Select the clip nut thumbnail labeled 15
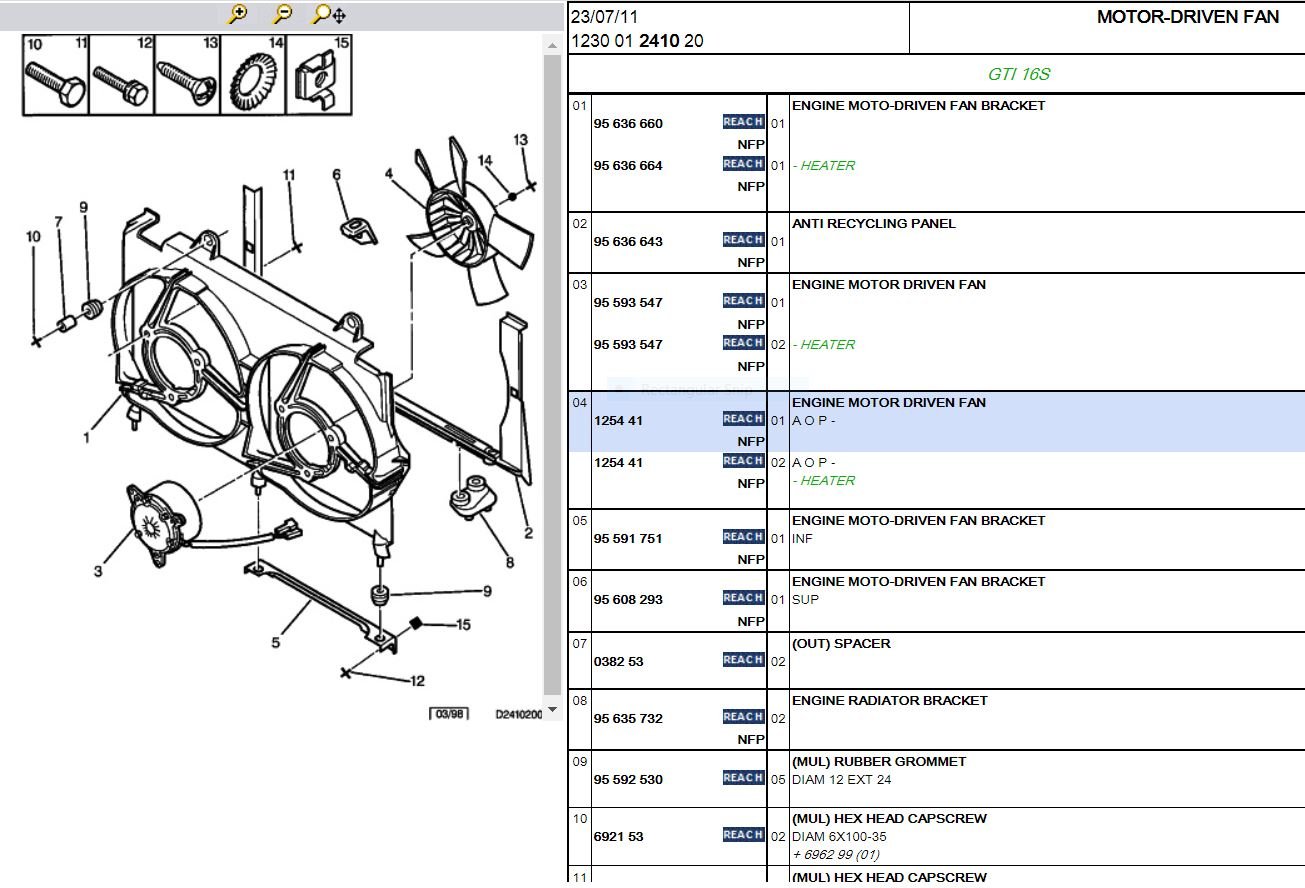This screenshot has width=1305, height=888. pyautogui.click(x=319, y=75)
